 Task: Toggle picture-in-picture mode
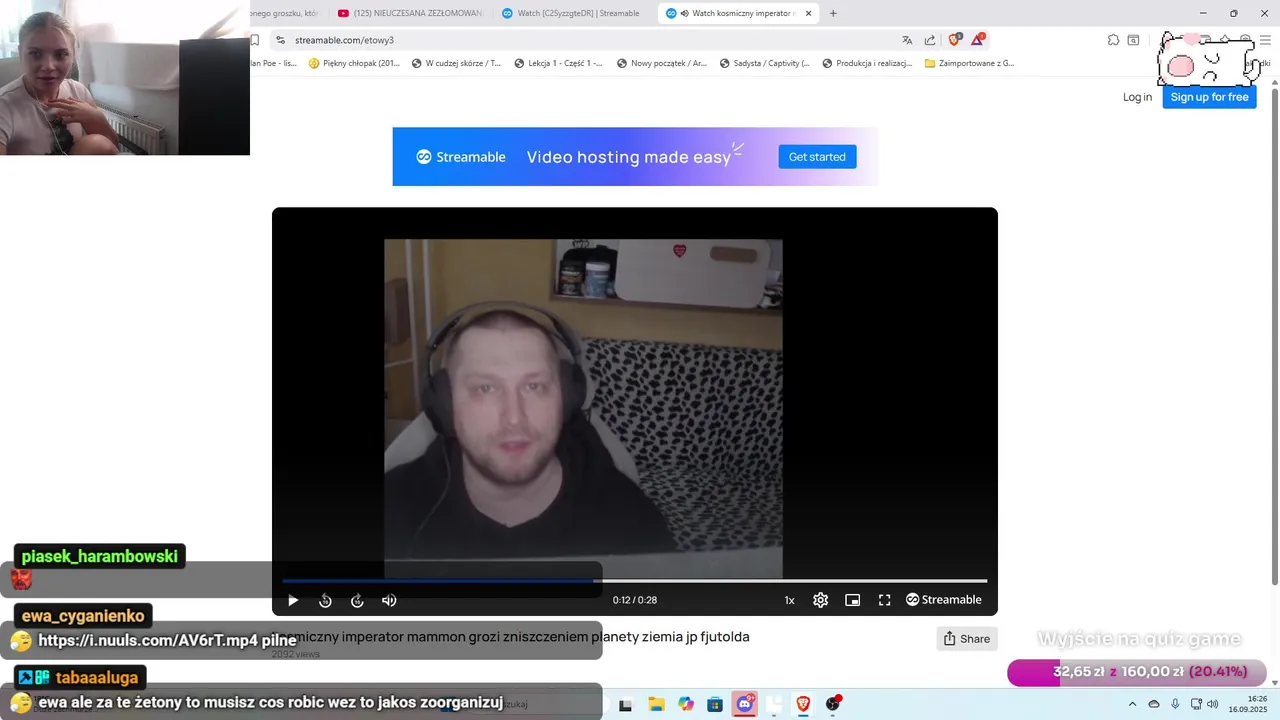(852, 600)
